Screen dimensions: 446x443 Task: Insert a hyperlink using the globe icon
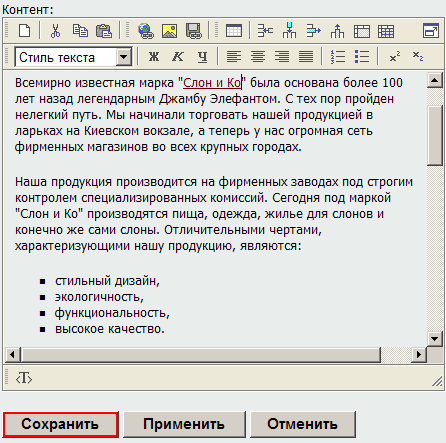[146, 31]
